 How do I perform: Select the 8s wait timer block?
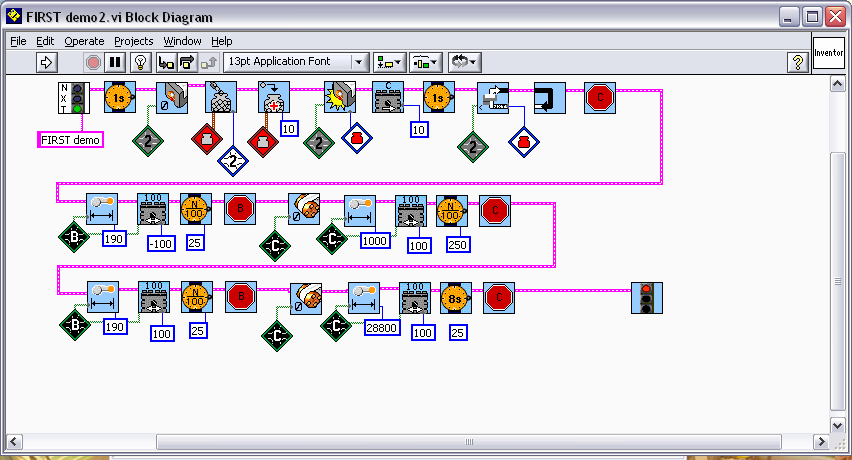(455, 298)
